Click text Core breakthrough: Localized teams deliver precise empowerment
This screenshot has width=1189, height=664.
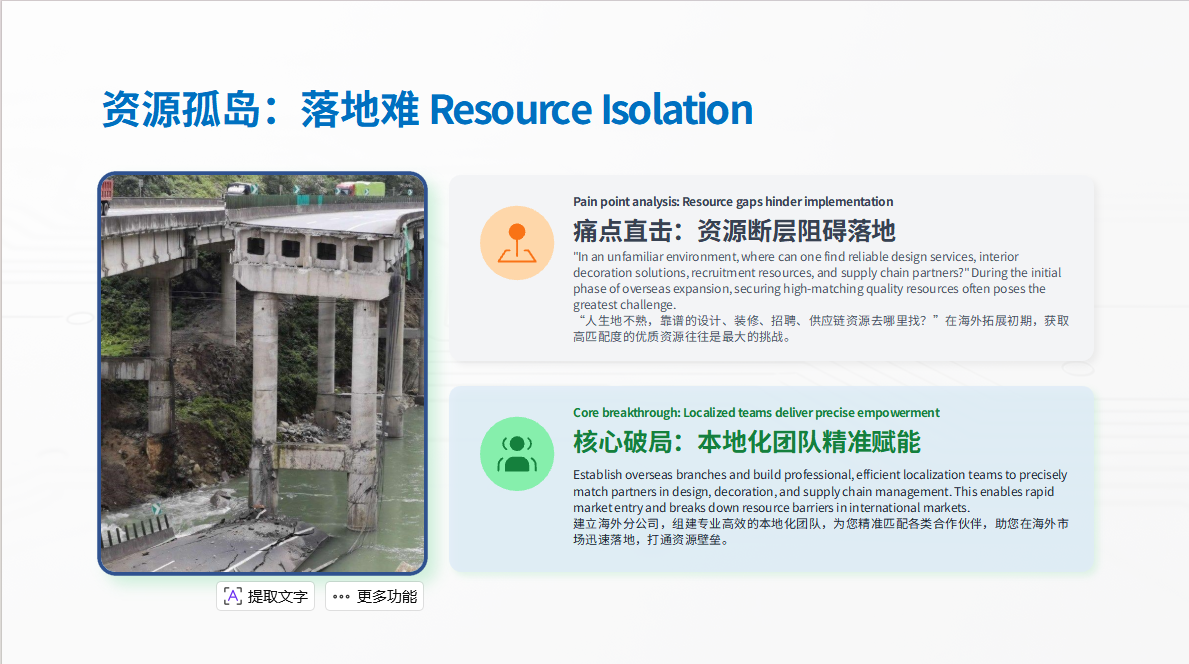(x=756, y=412)
